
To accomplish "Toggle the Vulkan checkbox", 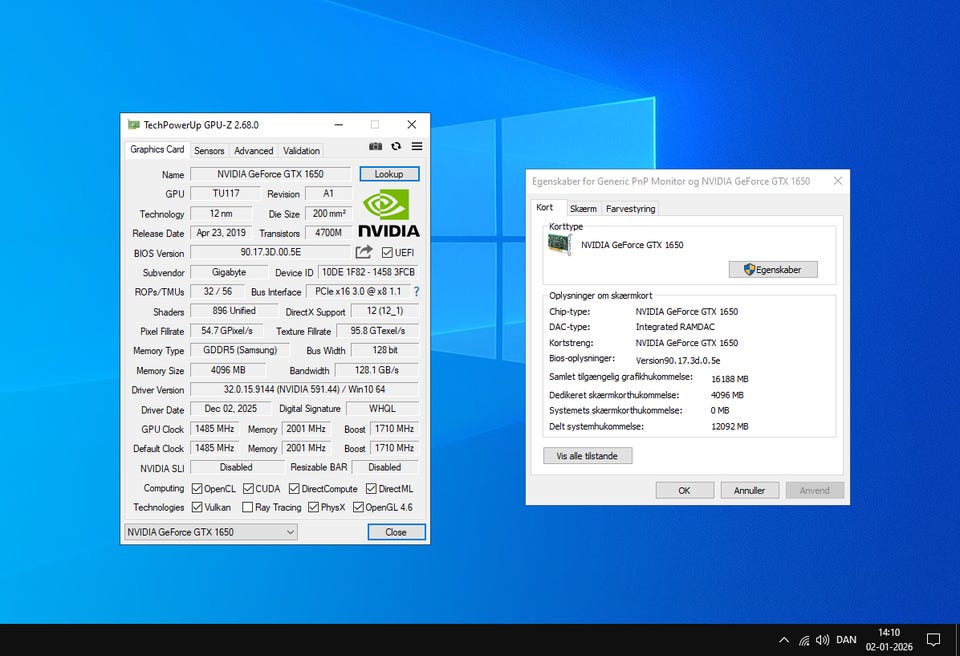I will click(x=197, y=508).
